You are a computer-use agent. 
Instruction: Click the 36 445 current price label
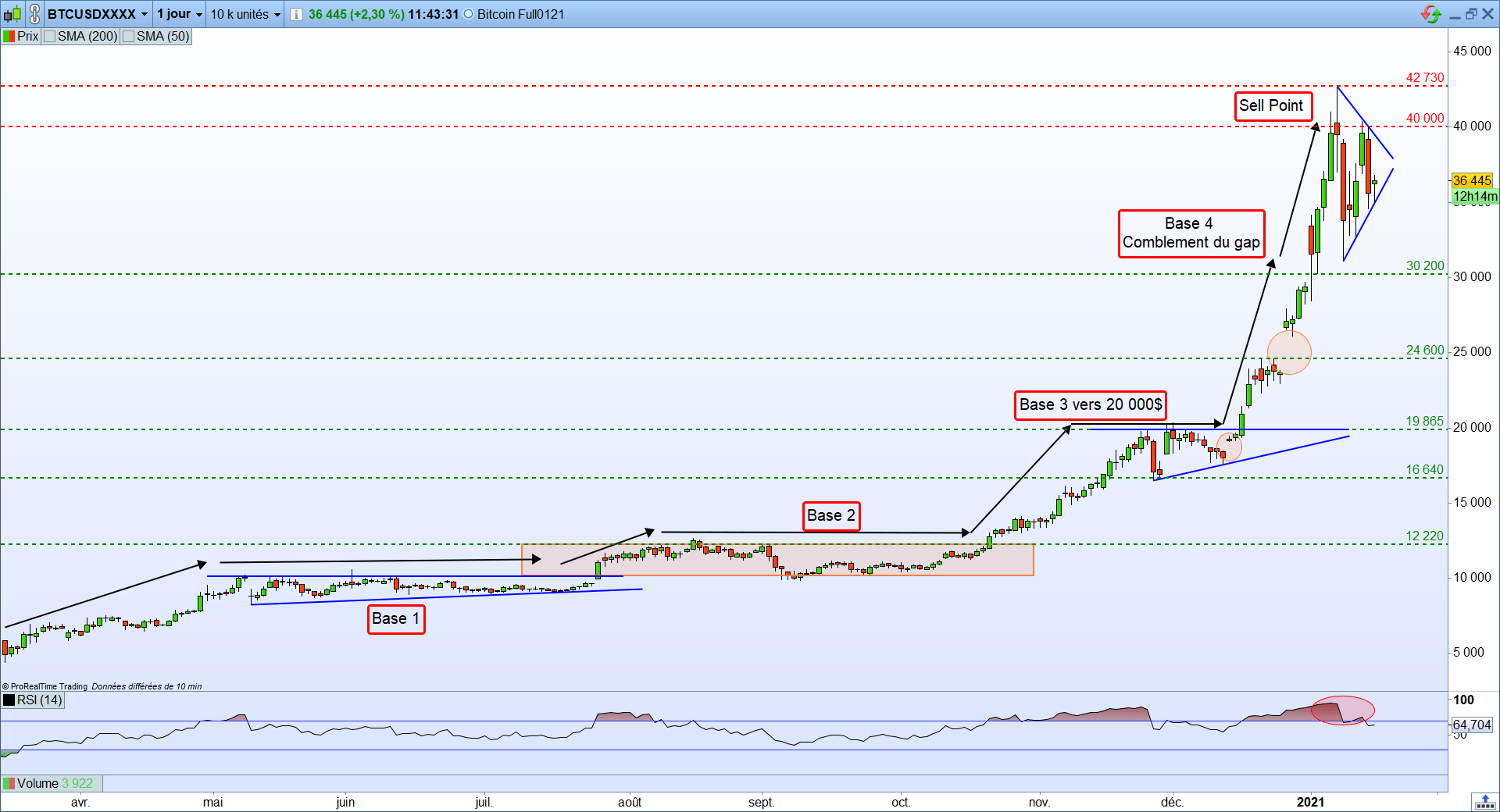coord(1472,180)
